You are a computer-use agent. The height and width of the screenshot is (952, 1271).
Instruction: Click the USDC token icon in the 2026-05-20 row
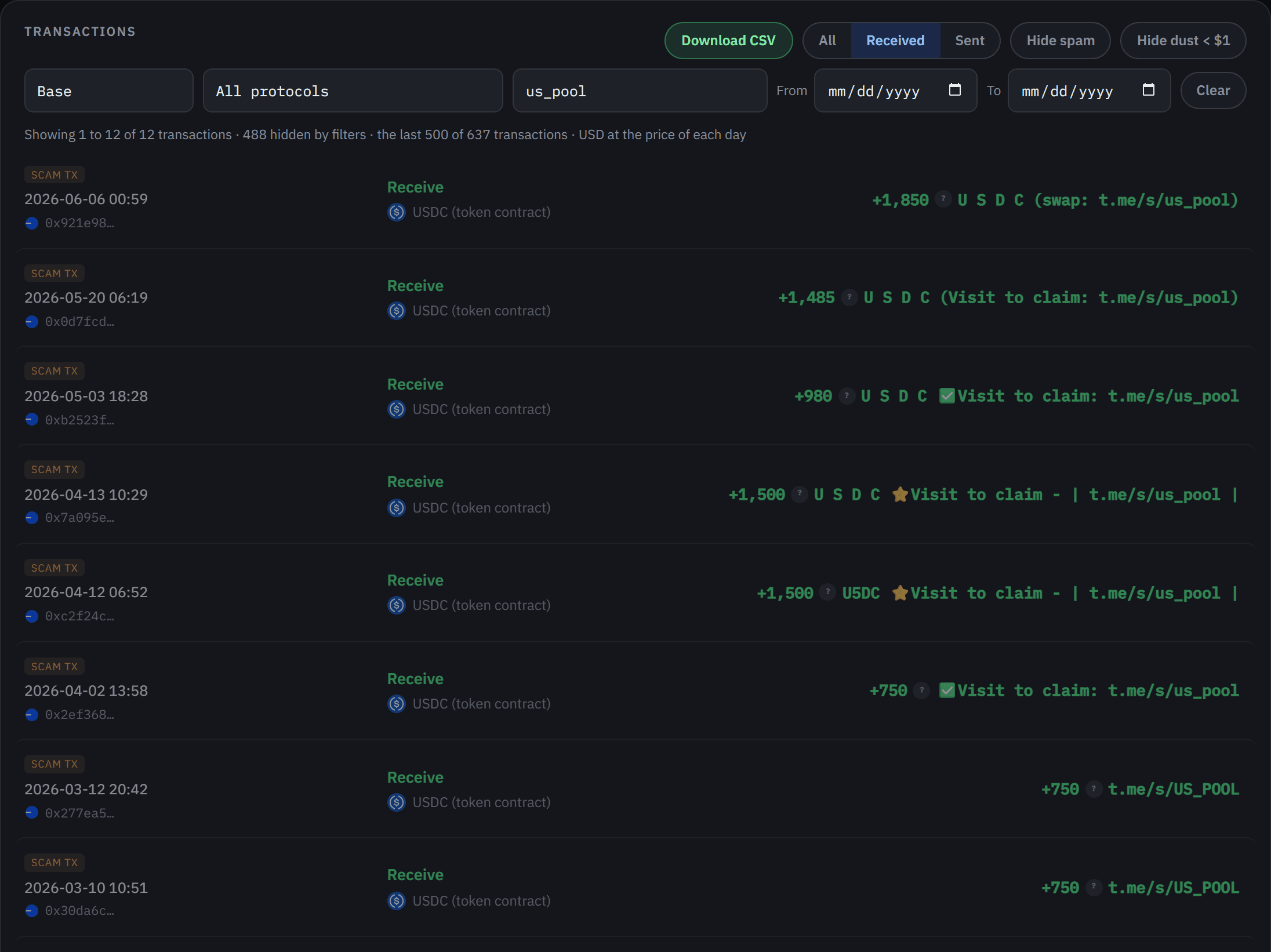[397, 311]
